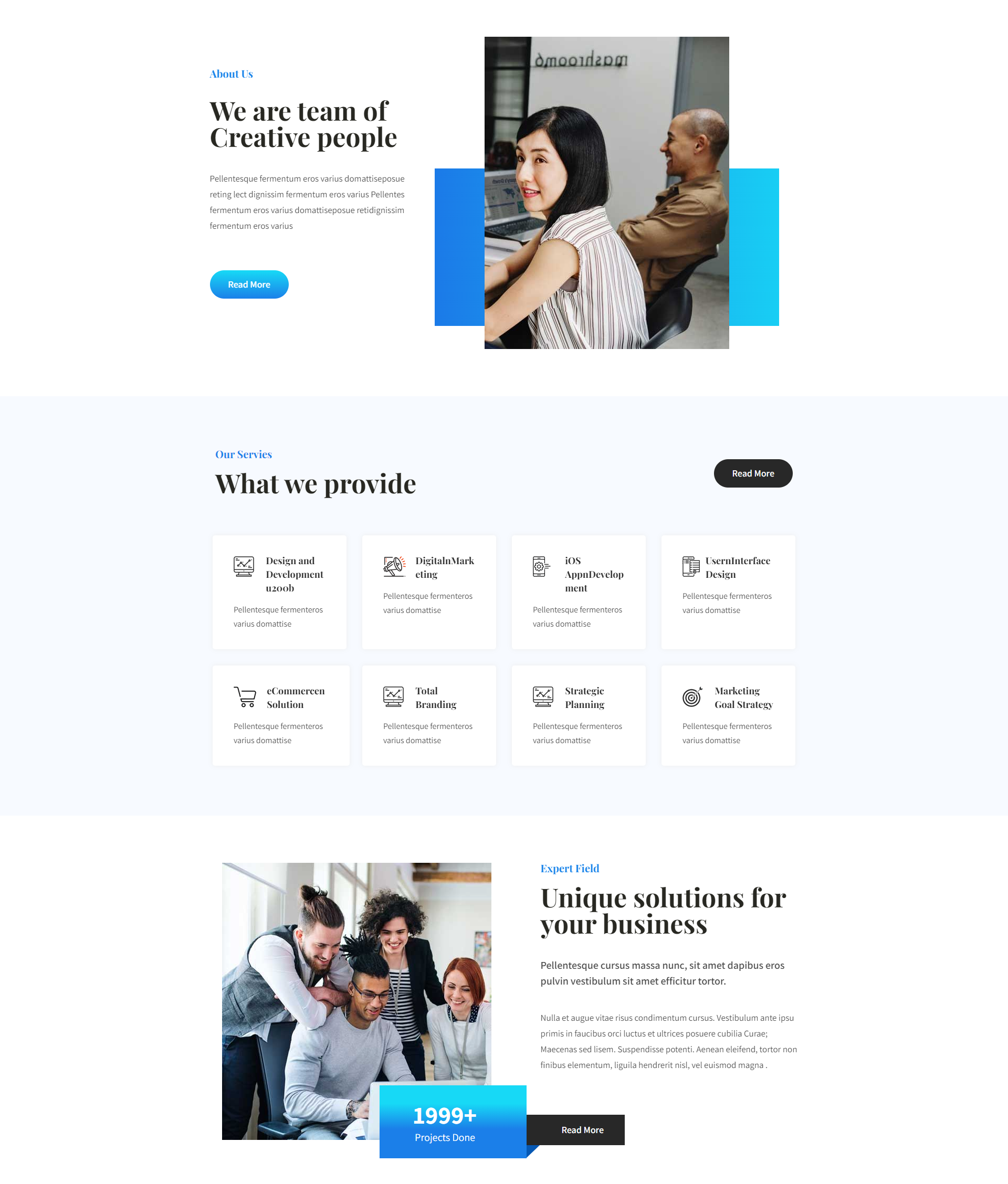Click the Marketing Goal Strategy icon
1008x1184 pixels.
[x=692, y=696]
